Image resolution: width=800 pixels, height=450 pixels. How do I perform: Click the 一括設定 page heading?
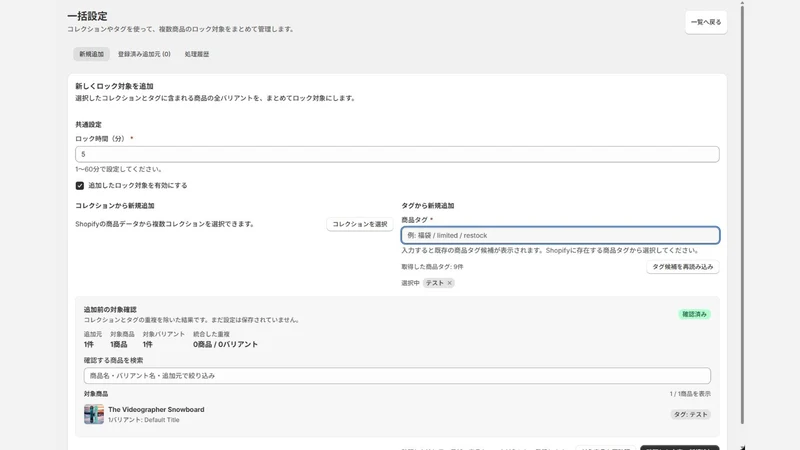[x=87, y=16]
